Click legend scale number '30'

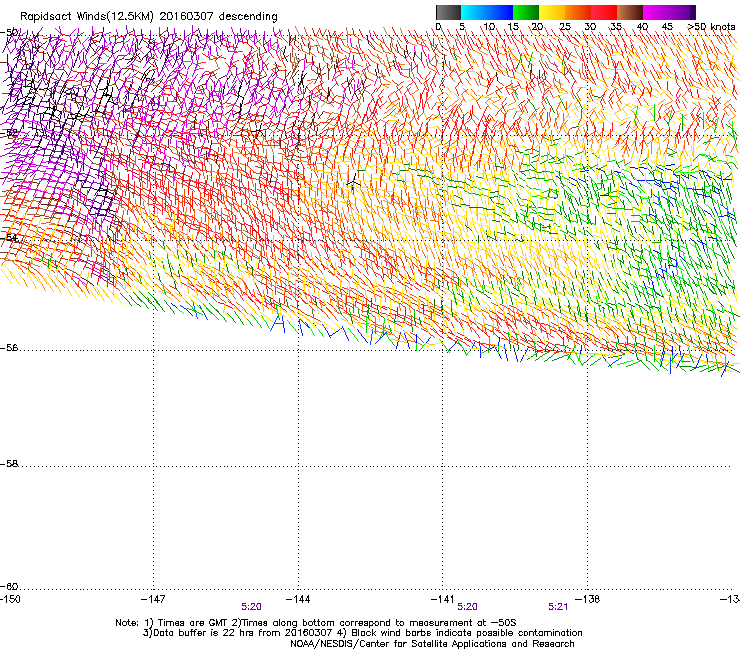click(590, 27)
